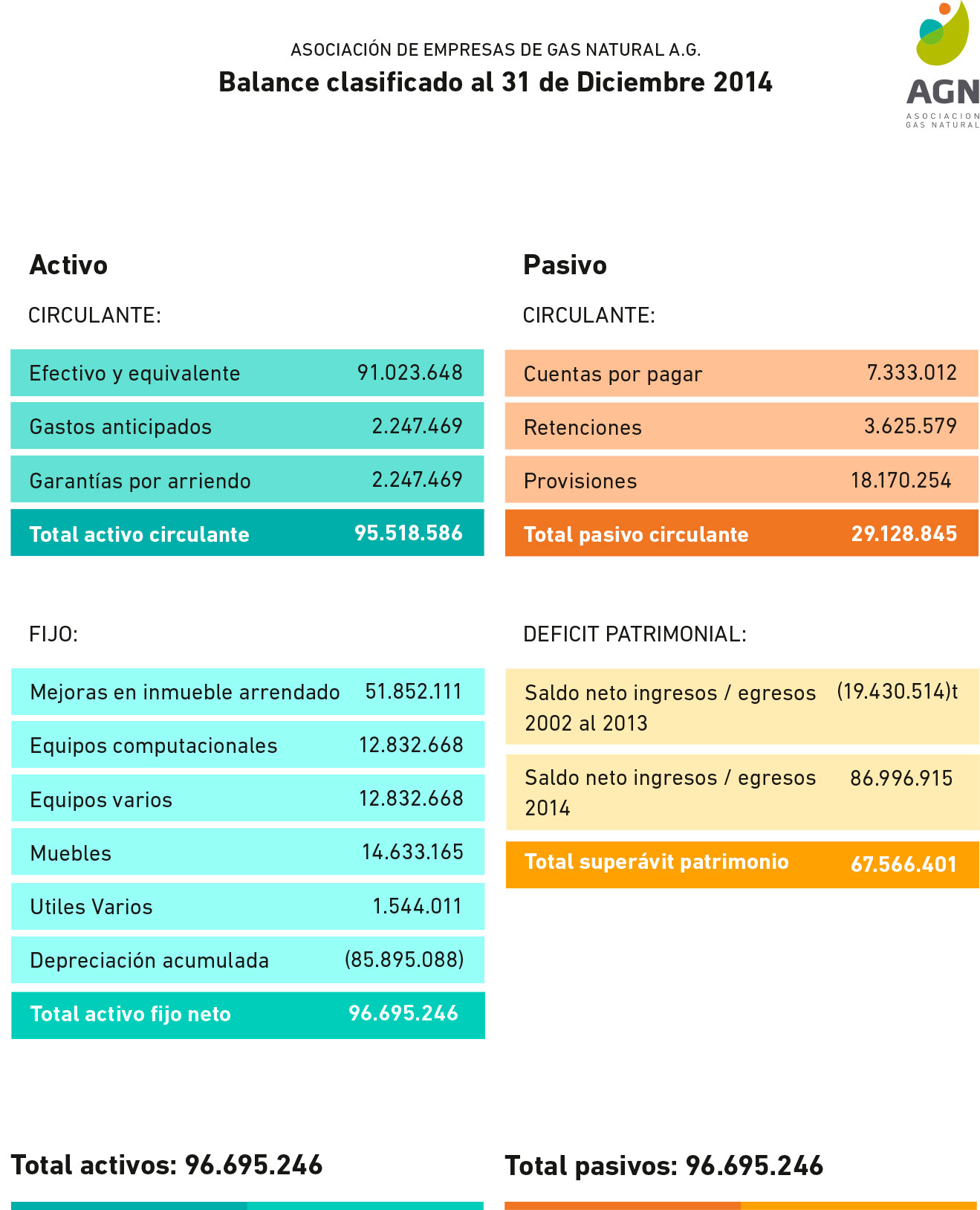Click the "Garantías por arriendo" row
The image size is (980, 1210).
tap(247, 480)
